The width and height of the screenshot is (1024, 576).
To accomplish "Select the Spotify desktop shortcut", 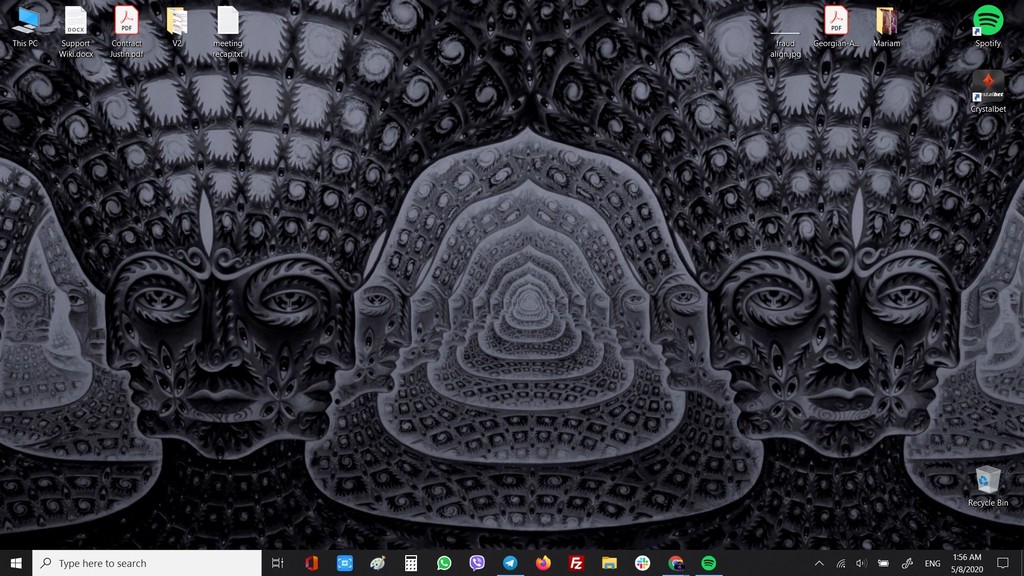I will 988,27.
